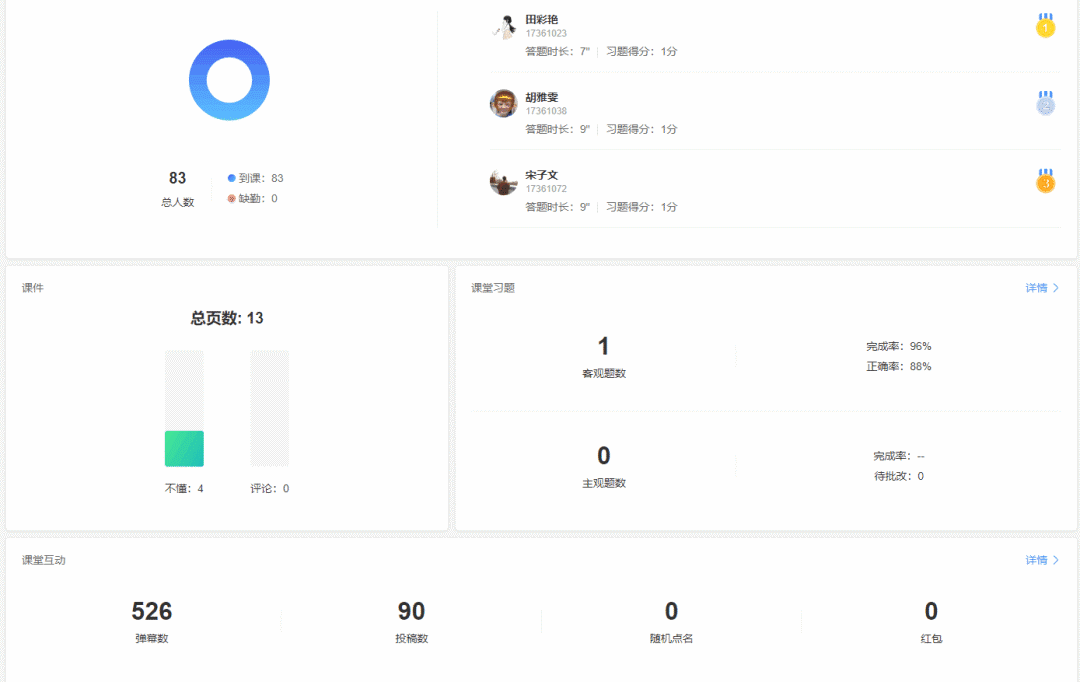This screenshot has height=682, width=1080.
Task: Select student name 宋子文
Action: (x=541, y=175)
